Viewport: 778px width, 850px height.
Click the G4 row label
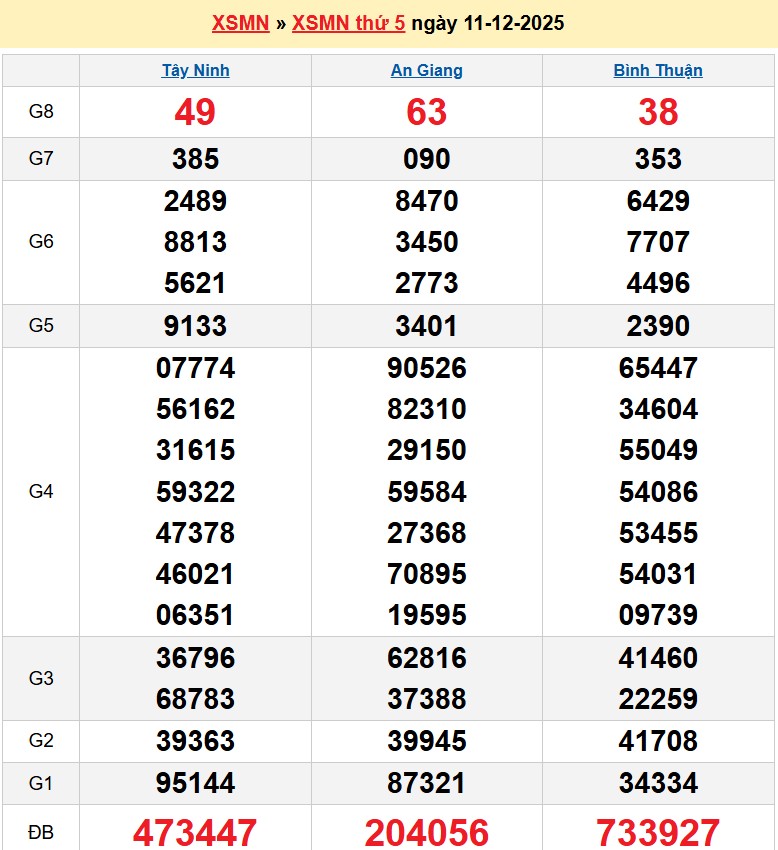point(41,491)
